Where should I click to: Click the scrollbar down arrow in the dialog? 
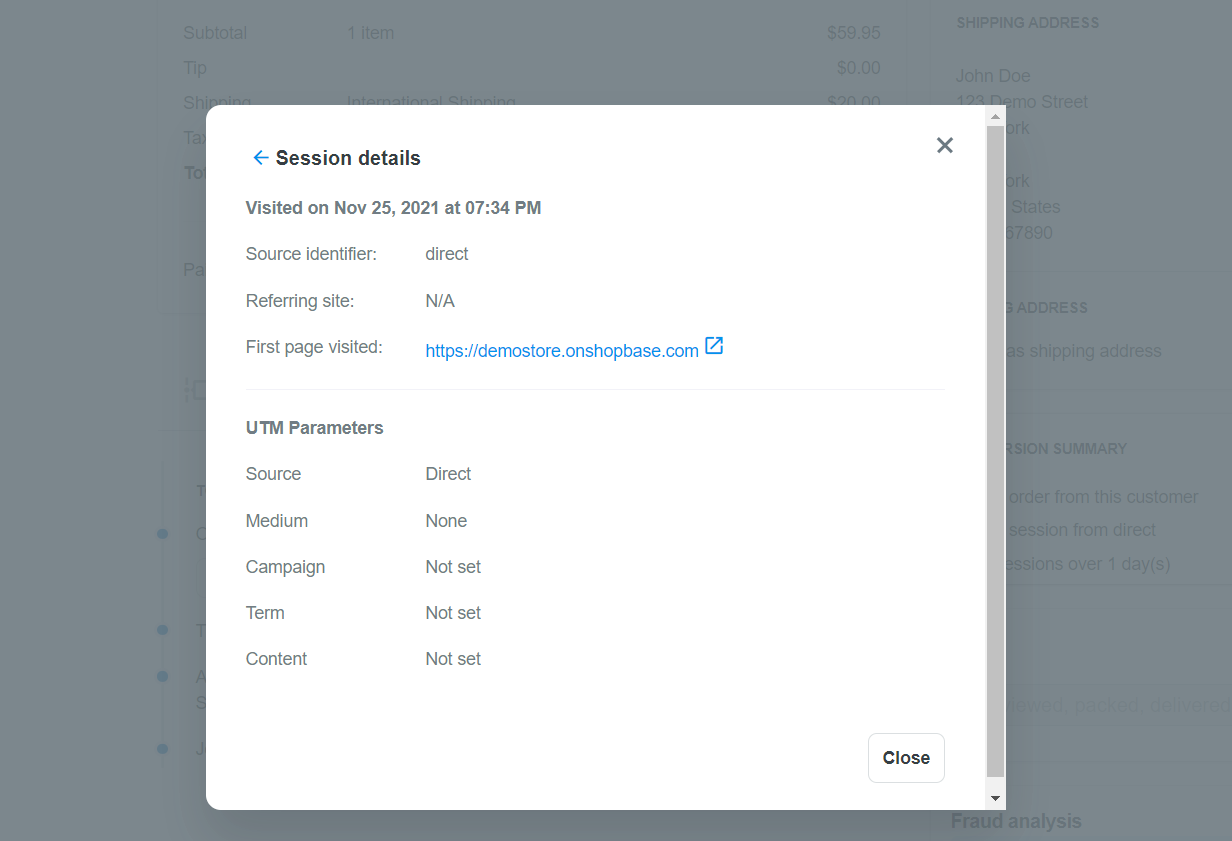[995, 798]
